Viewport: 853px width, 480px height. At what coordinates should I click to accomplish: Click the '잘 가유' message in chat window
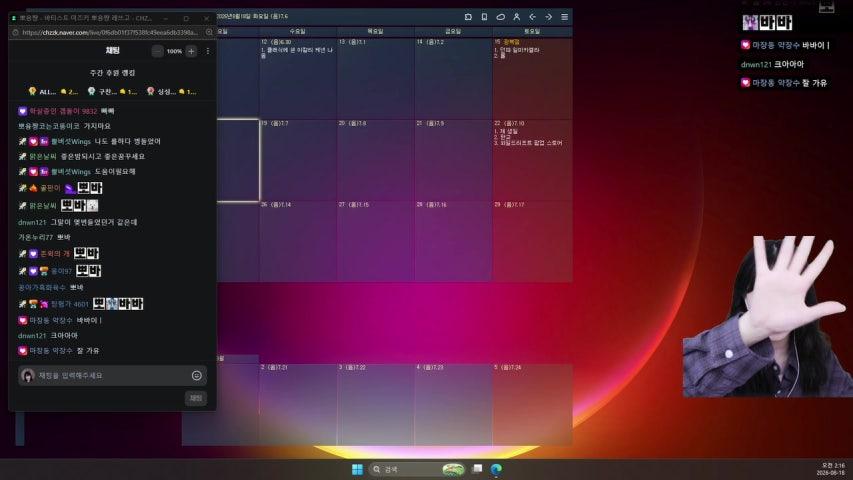88,351
